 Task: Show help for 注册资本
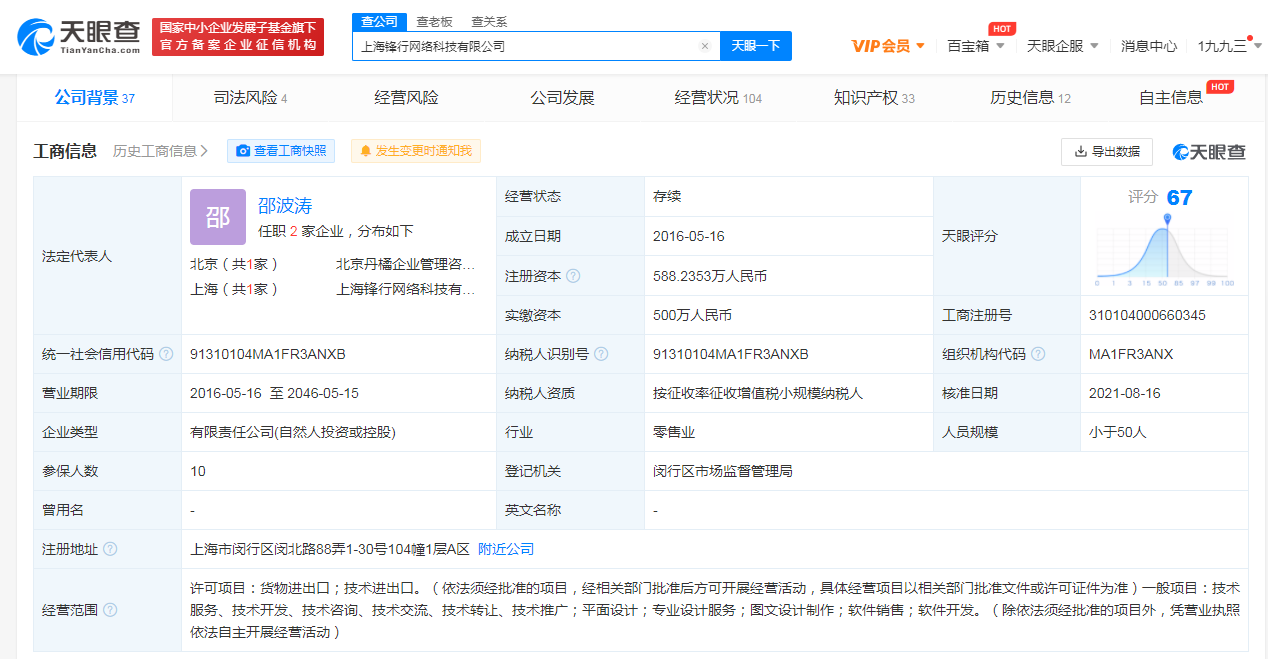coord(573,276)
